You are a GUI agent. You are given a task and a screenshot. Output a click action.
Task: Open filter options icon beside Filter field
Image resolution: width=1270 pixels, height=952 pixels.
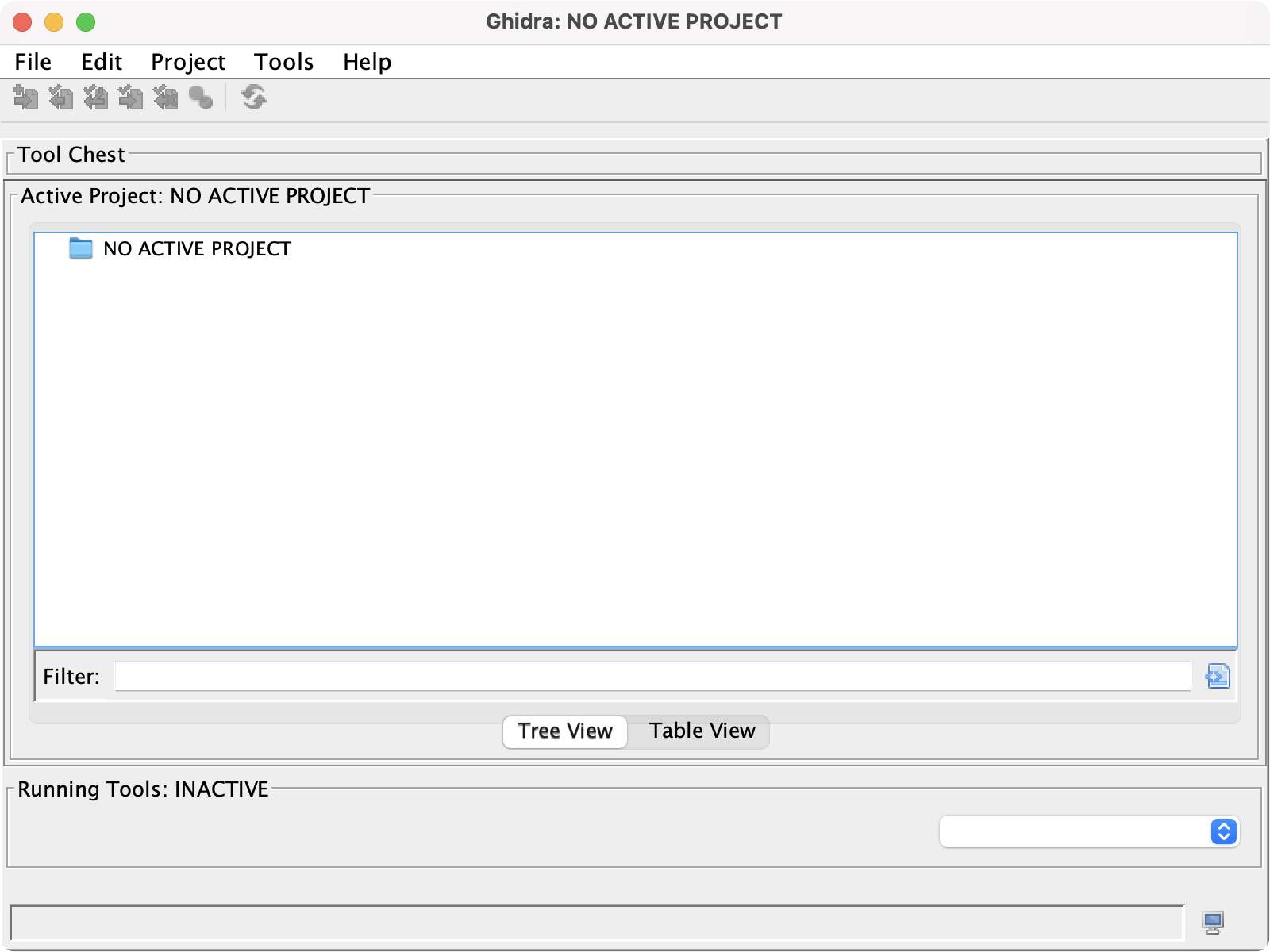point(1218,676)
